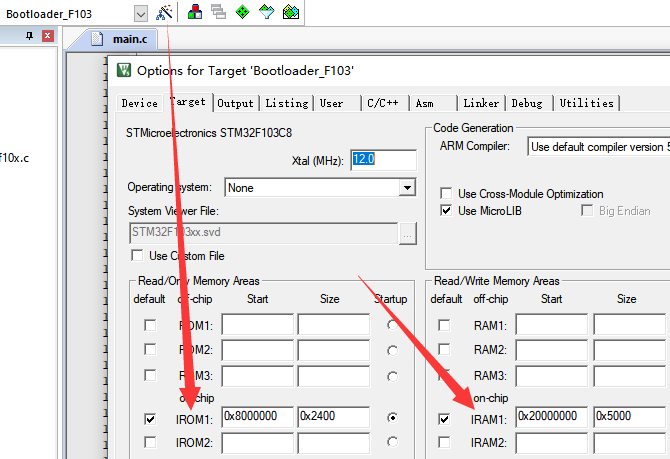Screen dimensions: 670x459
Task: Open the Listing tab
Action: point(287,103)
